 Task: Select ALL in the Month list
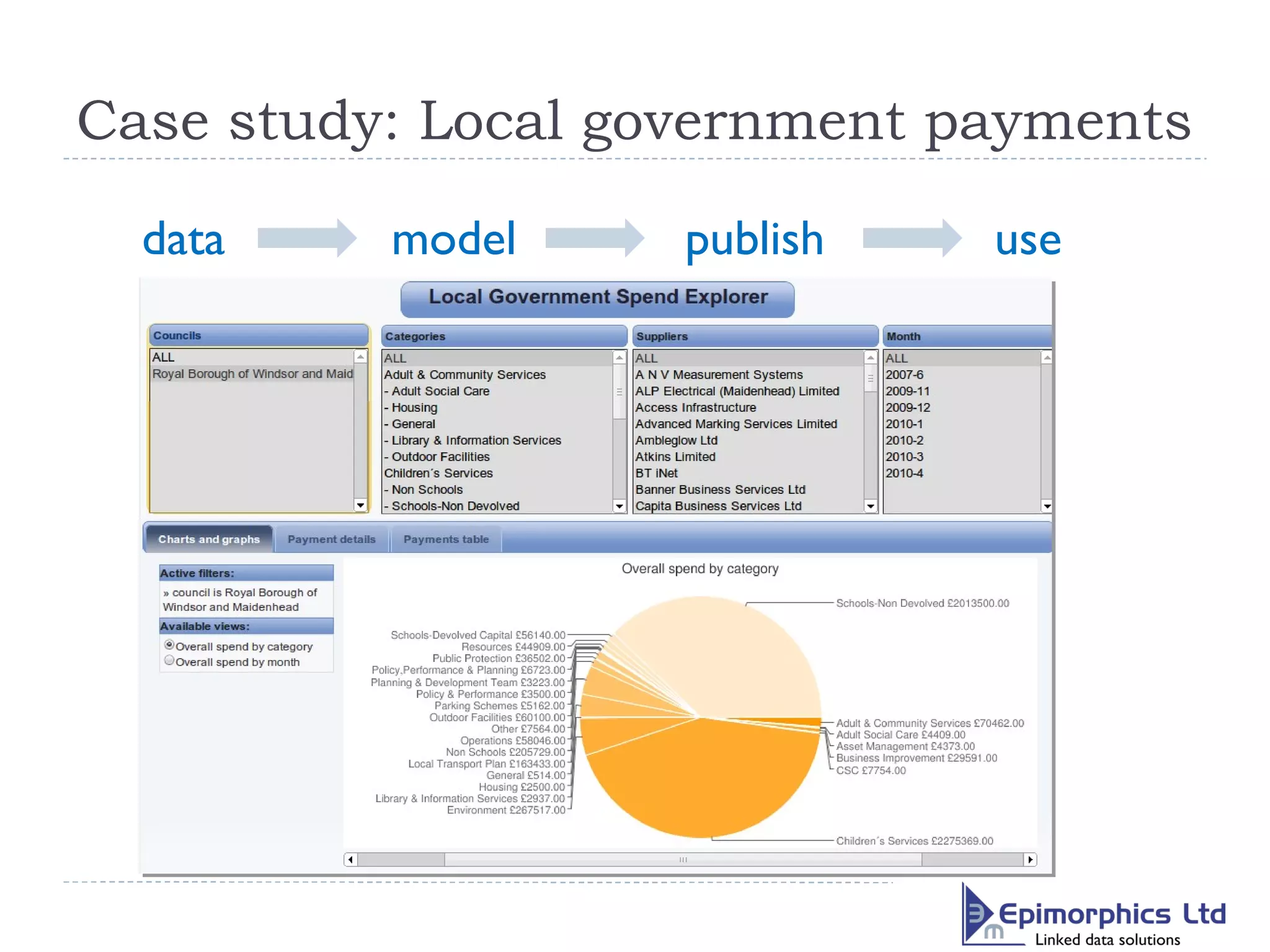point(962,358)
